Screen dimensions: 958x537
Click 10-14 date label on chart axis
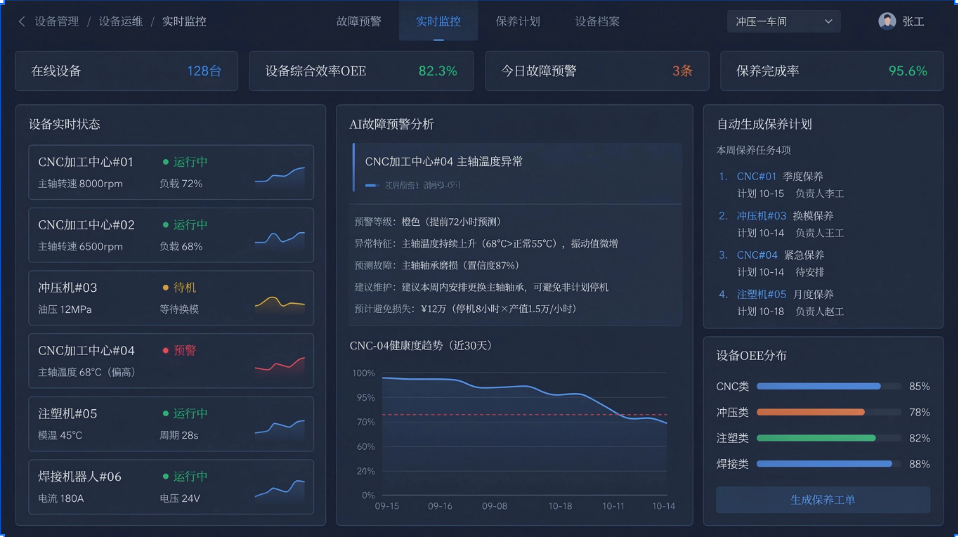coord(664,506)
